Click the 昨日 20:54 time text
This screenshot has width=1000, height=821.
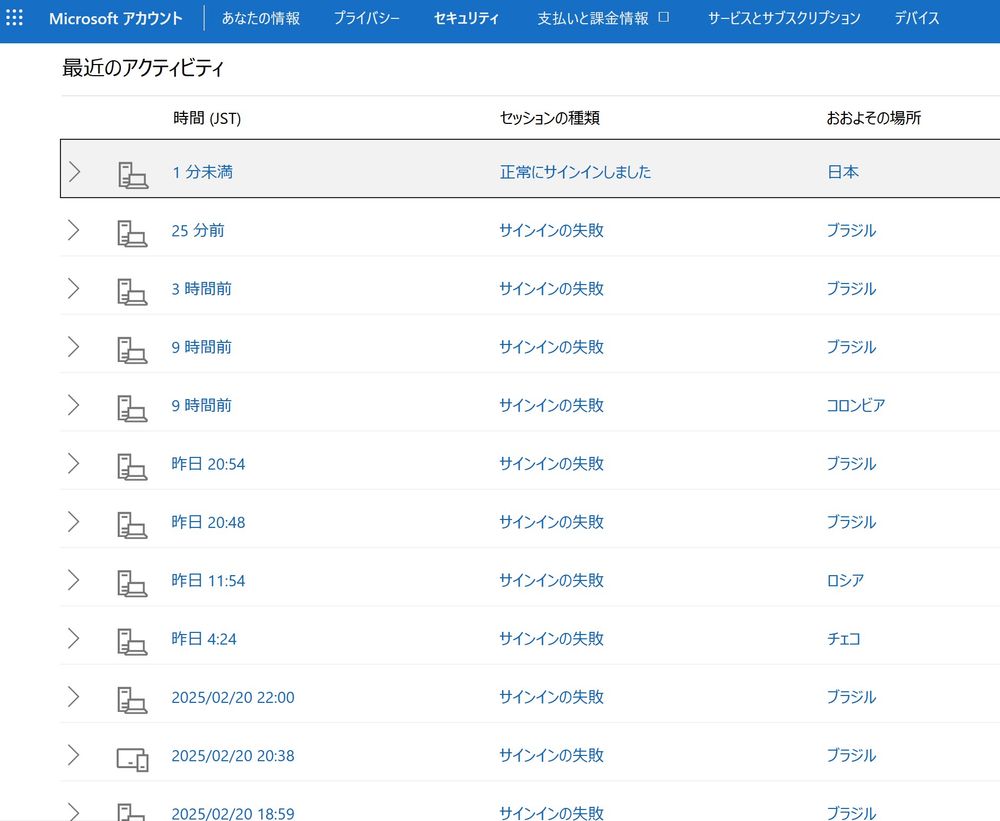[x=208, y=464]
